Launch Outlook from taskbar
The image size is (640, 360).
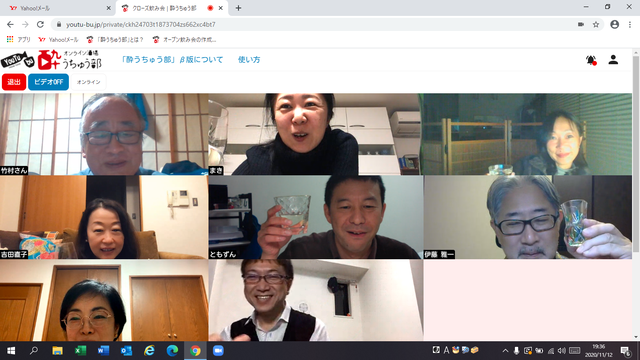126,351
